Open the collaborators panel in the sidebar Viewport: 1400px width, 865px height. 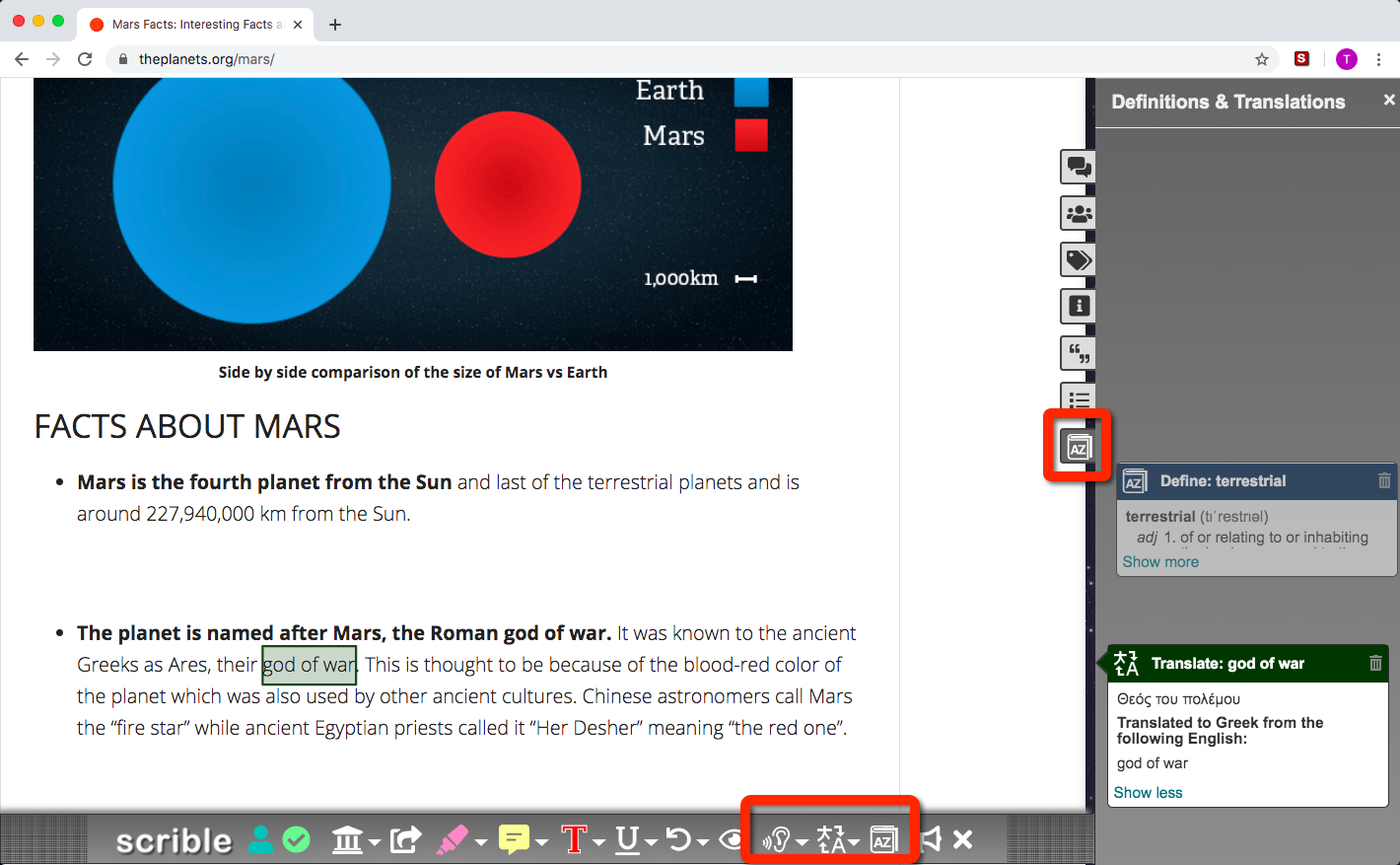pyautogui.click(x=1077, y=213)
